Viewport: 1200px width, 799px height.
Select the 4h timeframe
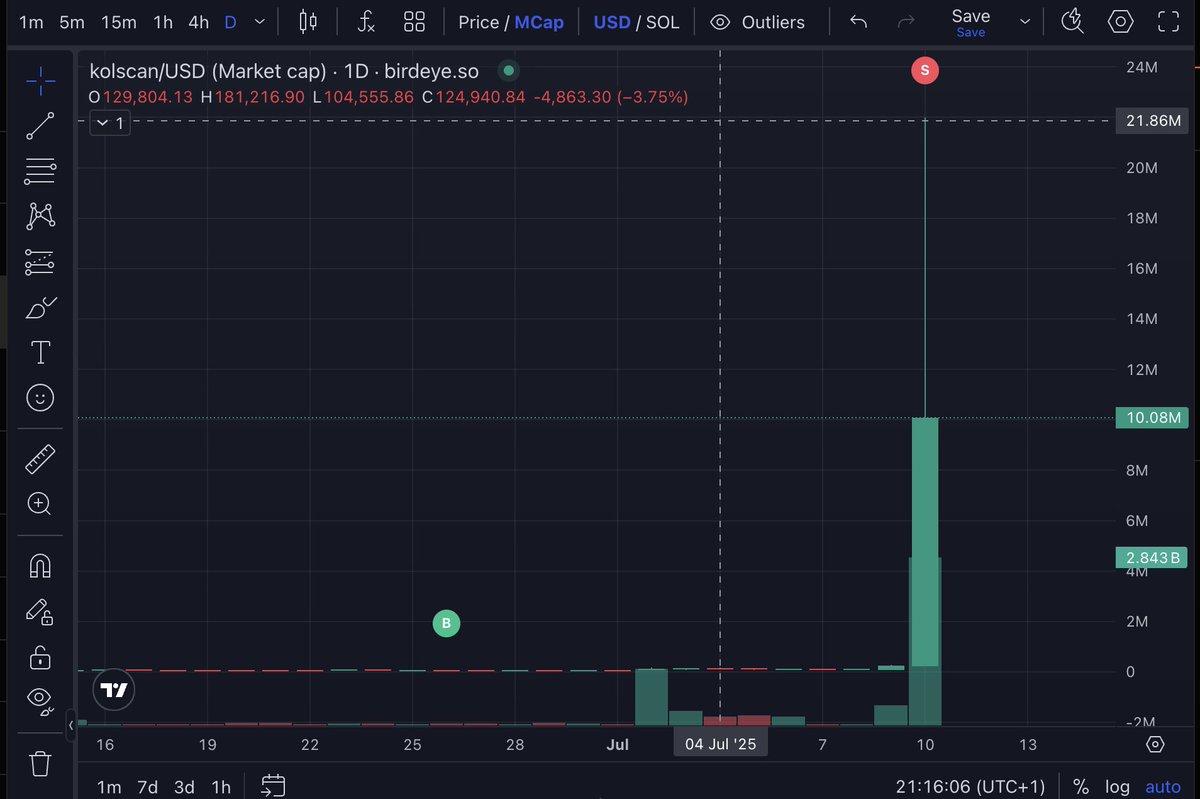(198, 22)
